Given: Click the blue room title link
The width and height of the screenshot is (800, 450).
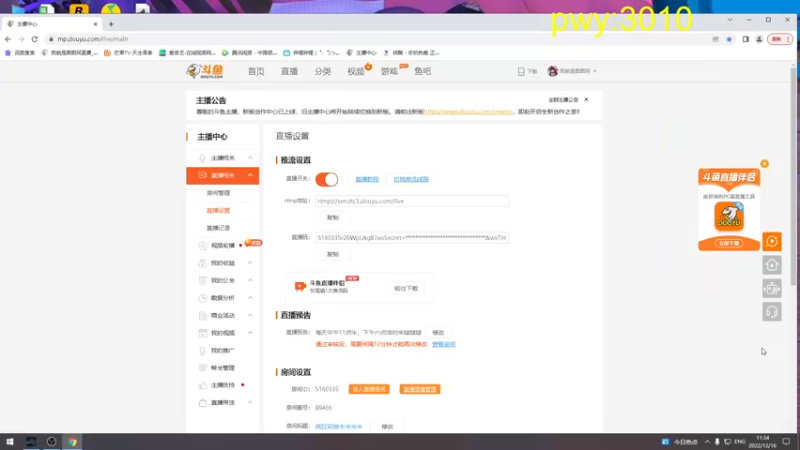Looking at the screenshot, I should [x=338, y=427].
